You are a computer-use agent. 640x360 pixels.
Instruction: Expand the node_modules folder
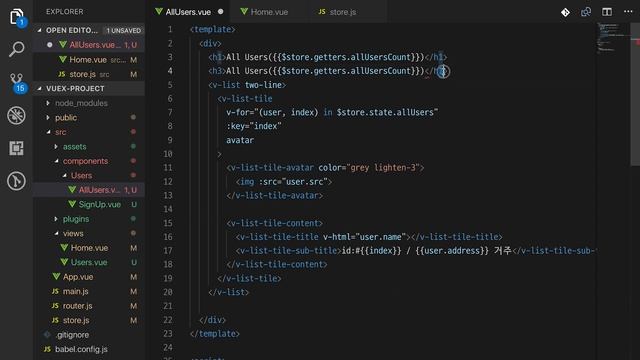(x=48, y=103)
